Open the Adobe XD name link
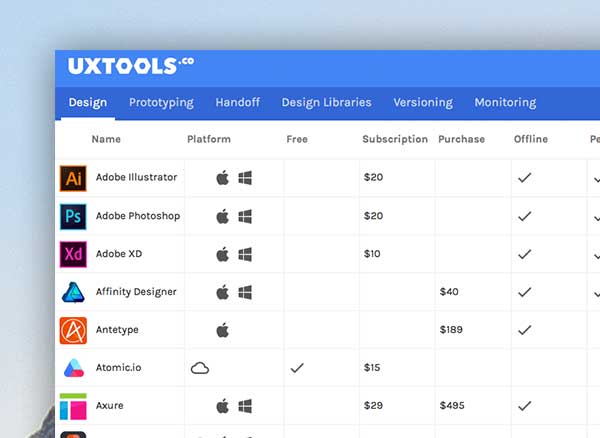 [x=119, y=254]
